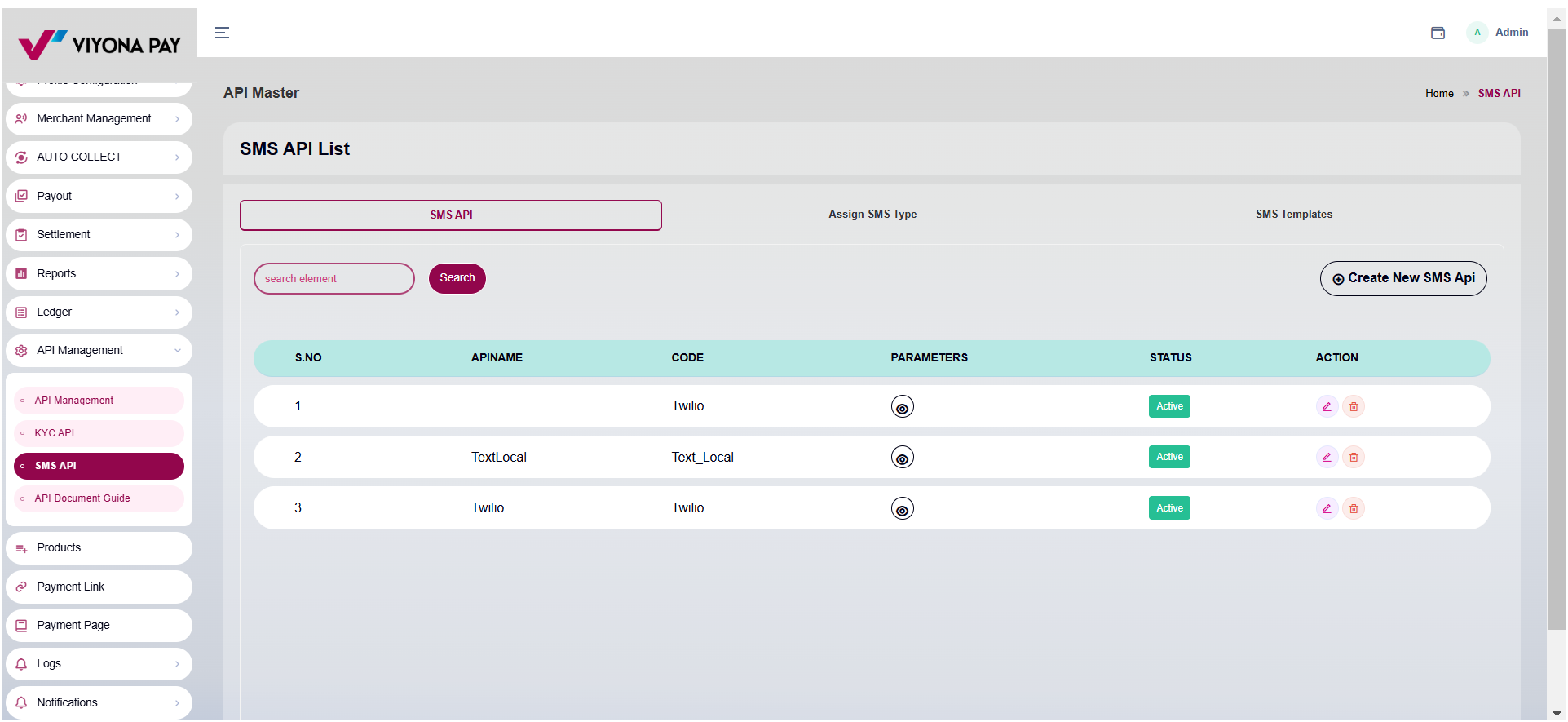Click the Viyona Pay logo
The height and width of the screenshot is (722, 1568).
pyautogui.click(x=99, y=45)
